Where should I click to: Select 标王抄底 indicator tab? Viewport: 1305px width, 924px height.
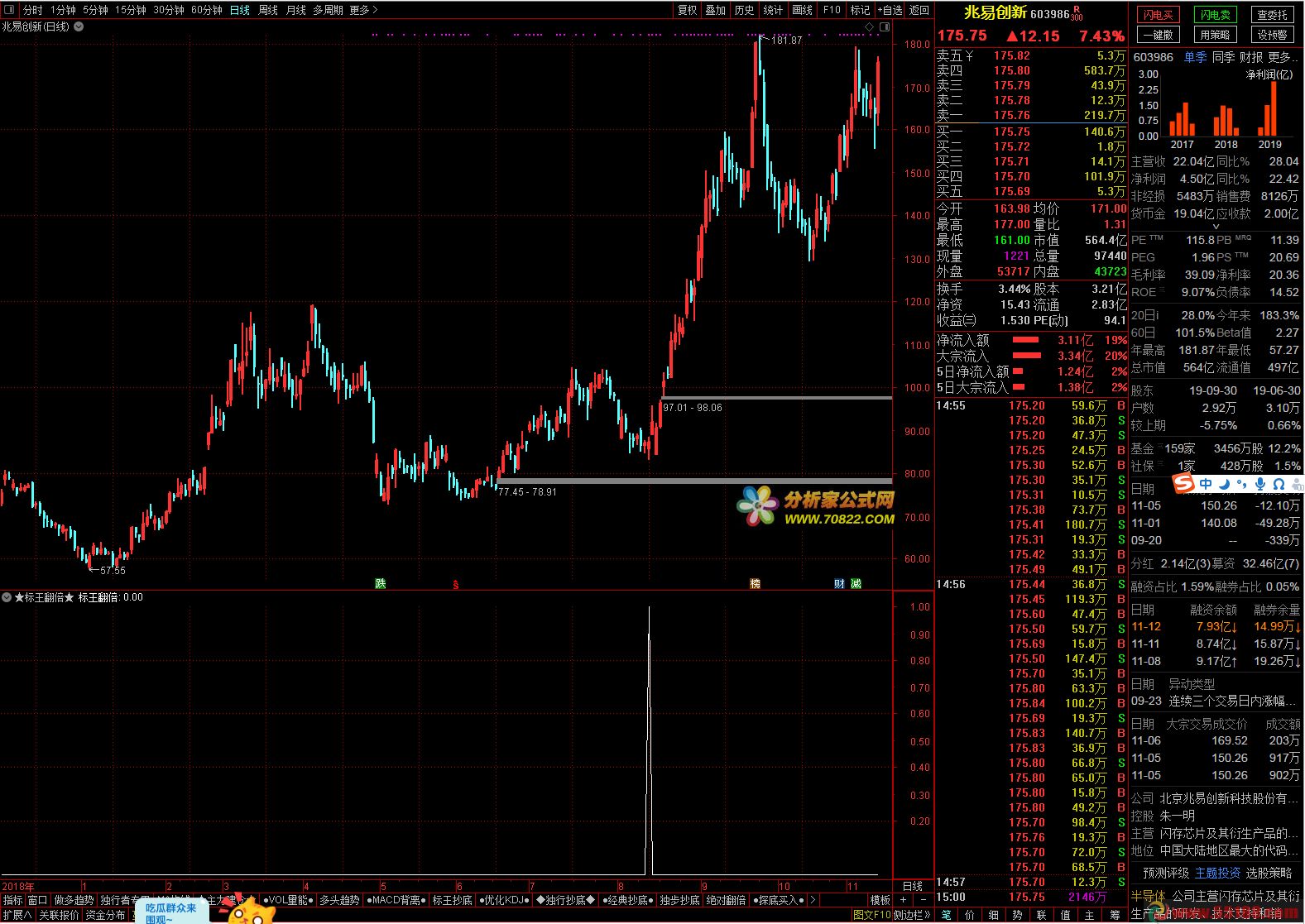click(x=453, y=900)
